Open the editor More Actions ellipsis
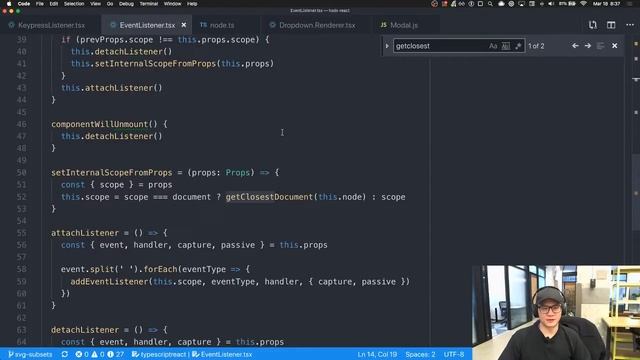The height and width of the screenshot is (360, 640). (630, 25)
